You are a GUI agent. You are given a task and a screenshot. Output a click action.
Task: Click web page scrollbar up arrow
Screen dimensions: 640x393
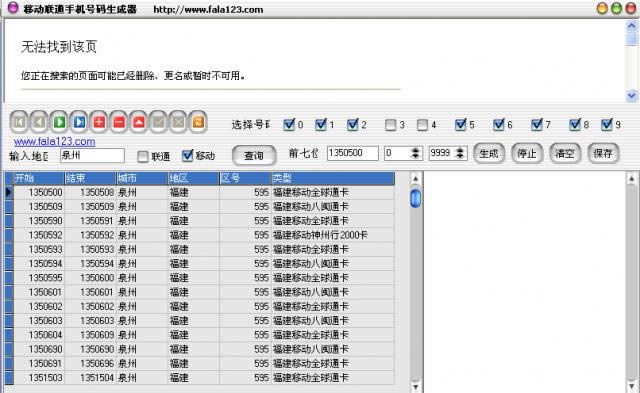click(631, 26)
